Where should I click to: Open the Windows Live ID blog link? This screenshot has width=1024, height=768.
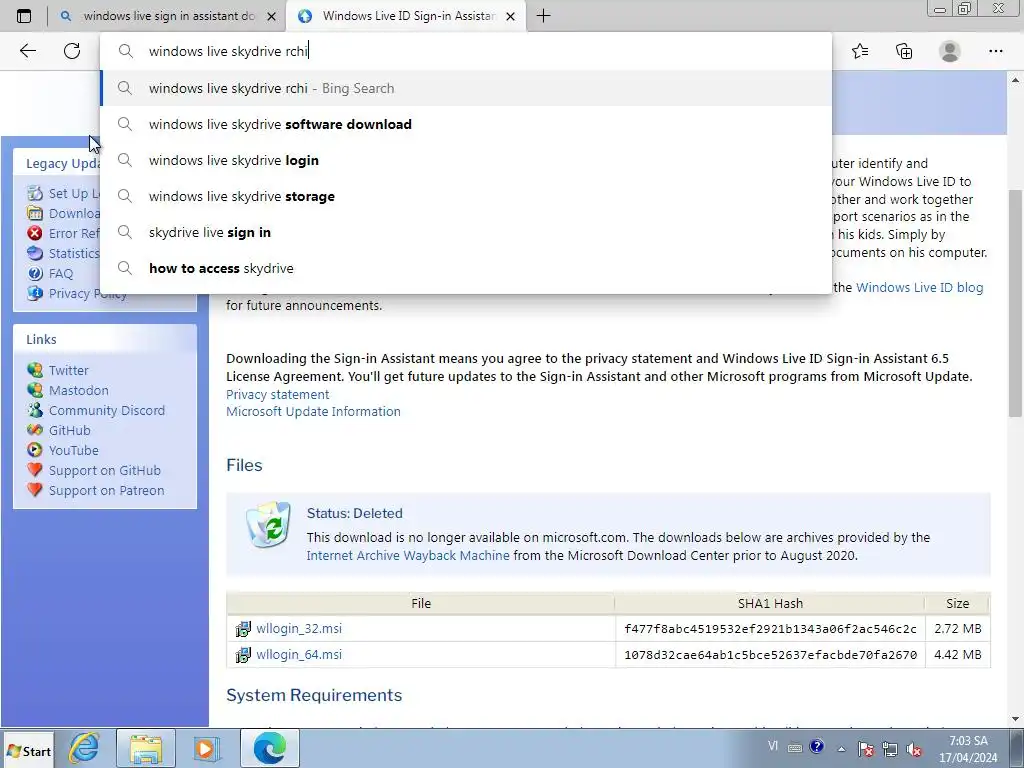pos(920,287)
